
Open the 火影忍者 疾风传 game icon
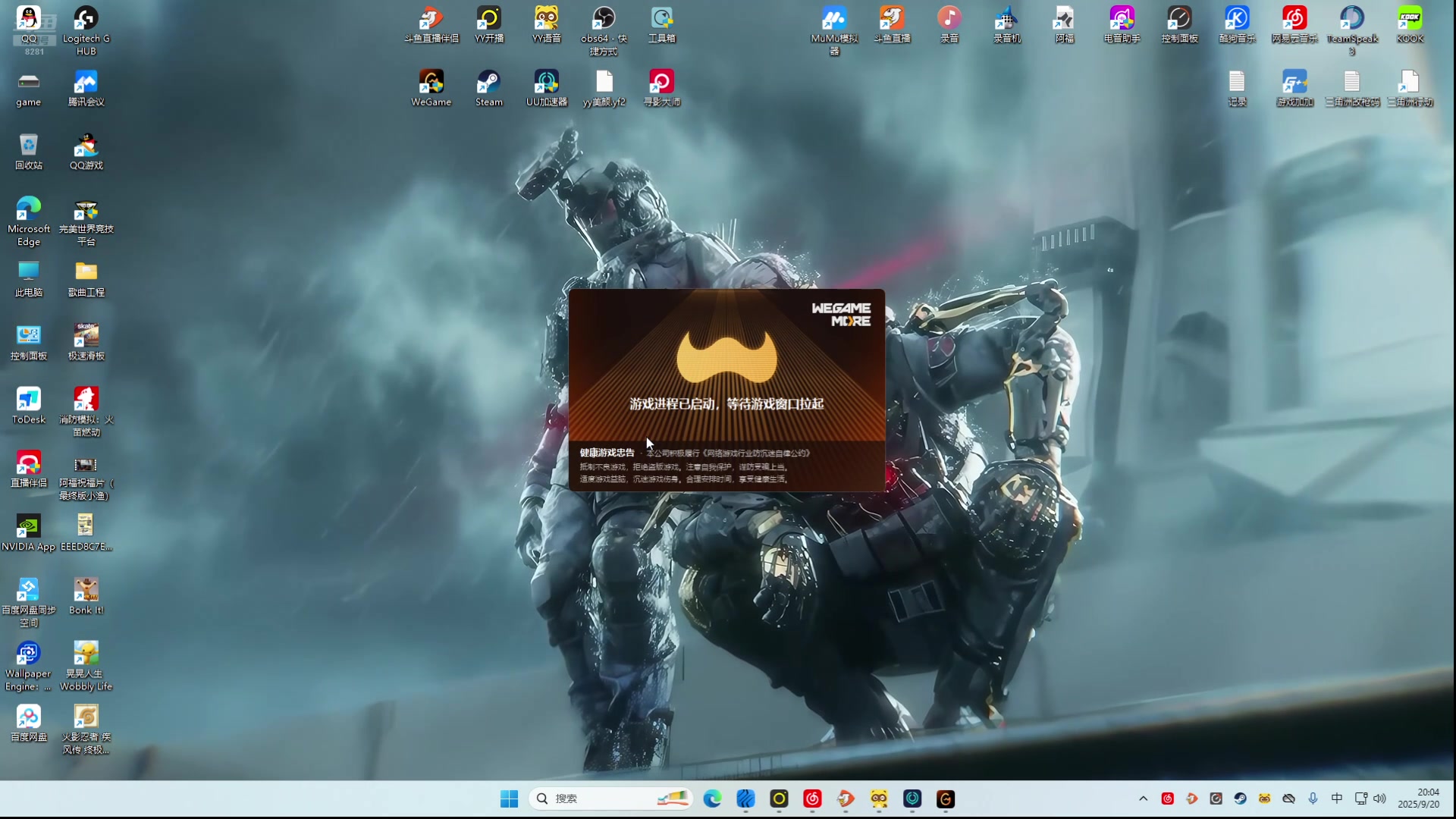coord(86,730)
